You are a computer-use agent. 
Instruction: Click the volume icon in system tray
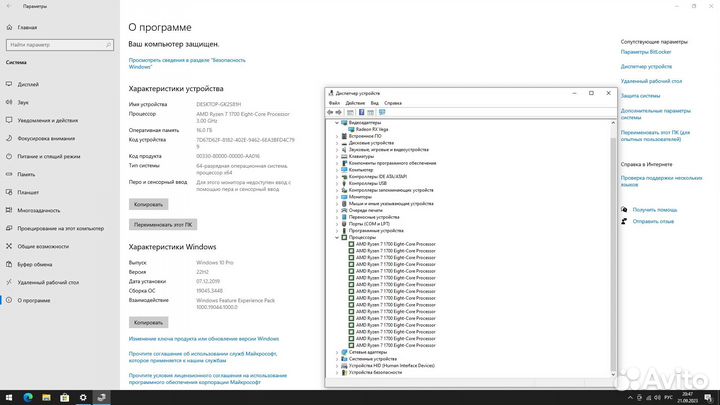(658, 398)
